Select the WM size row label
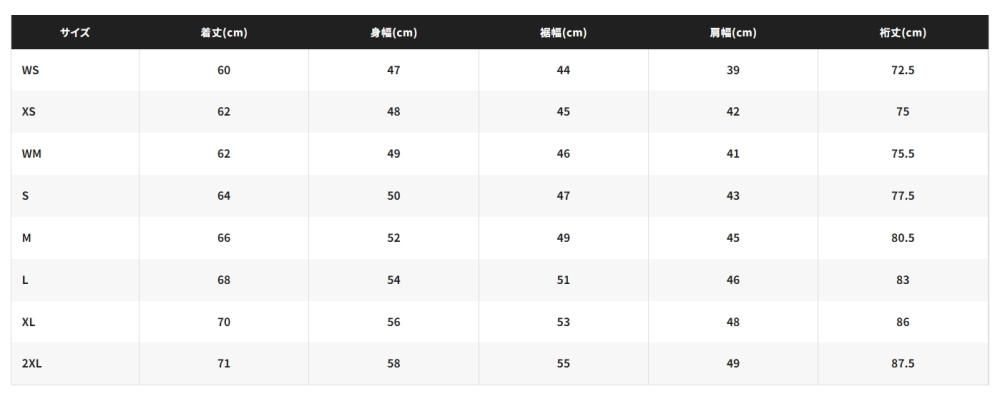This screenshot has height=396, width=1000. pyautogui.click(x=31, y=154)
